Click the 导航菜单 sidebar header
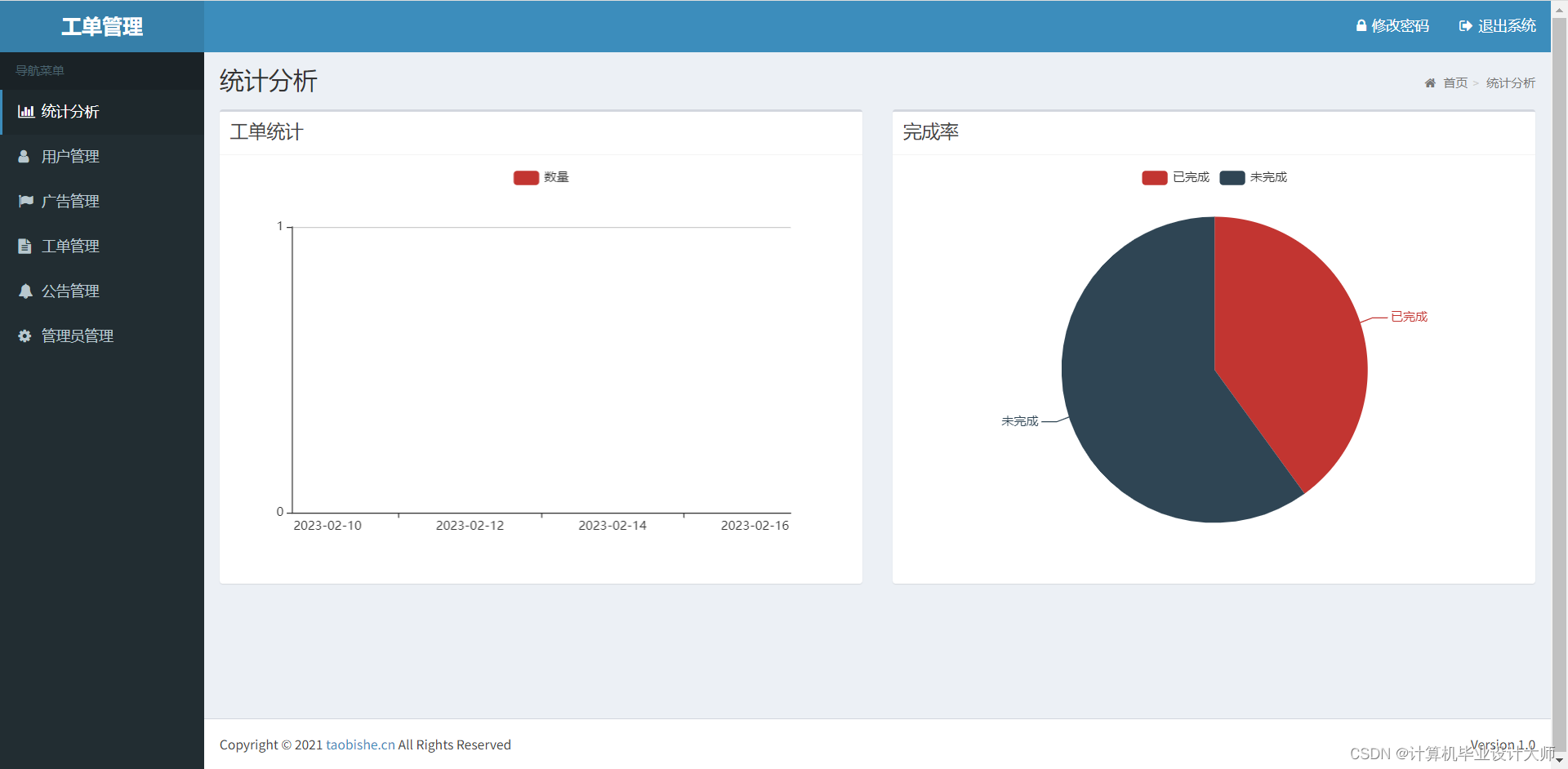The image size is (1568, 769). [40, 71]
